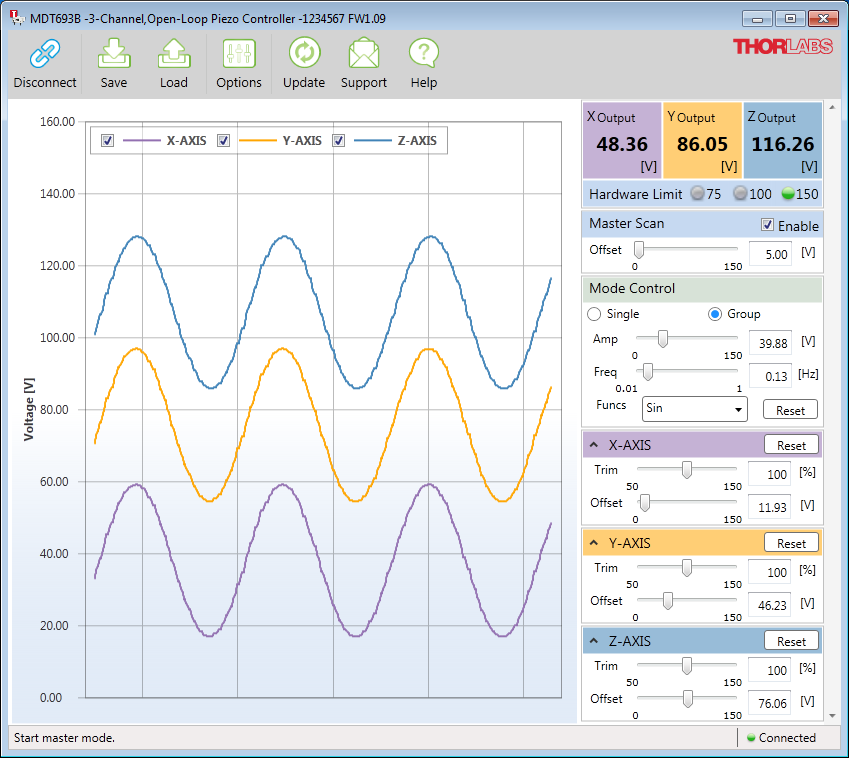849x758 pixels.
Task: Open the Support envelope icon
Action: click(x=364, y=54)
